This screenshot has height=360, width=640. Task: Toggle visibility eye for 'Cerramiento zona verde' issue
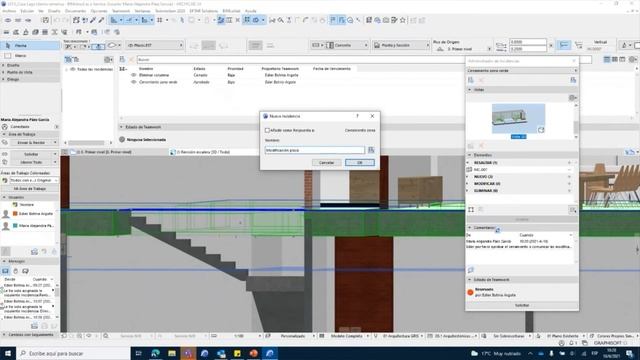(x=133, y=82)
